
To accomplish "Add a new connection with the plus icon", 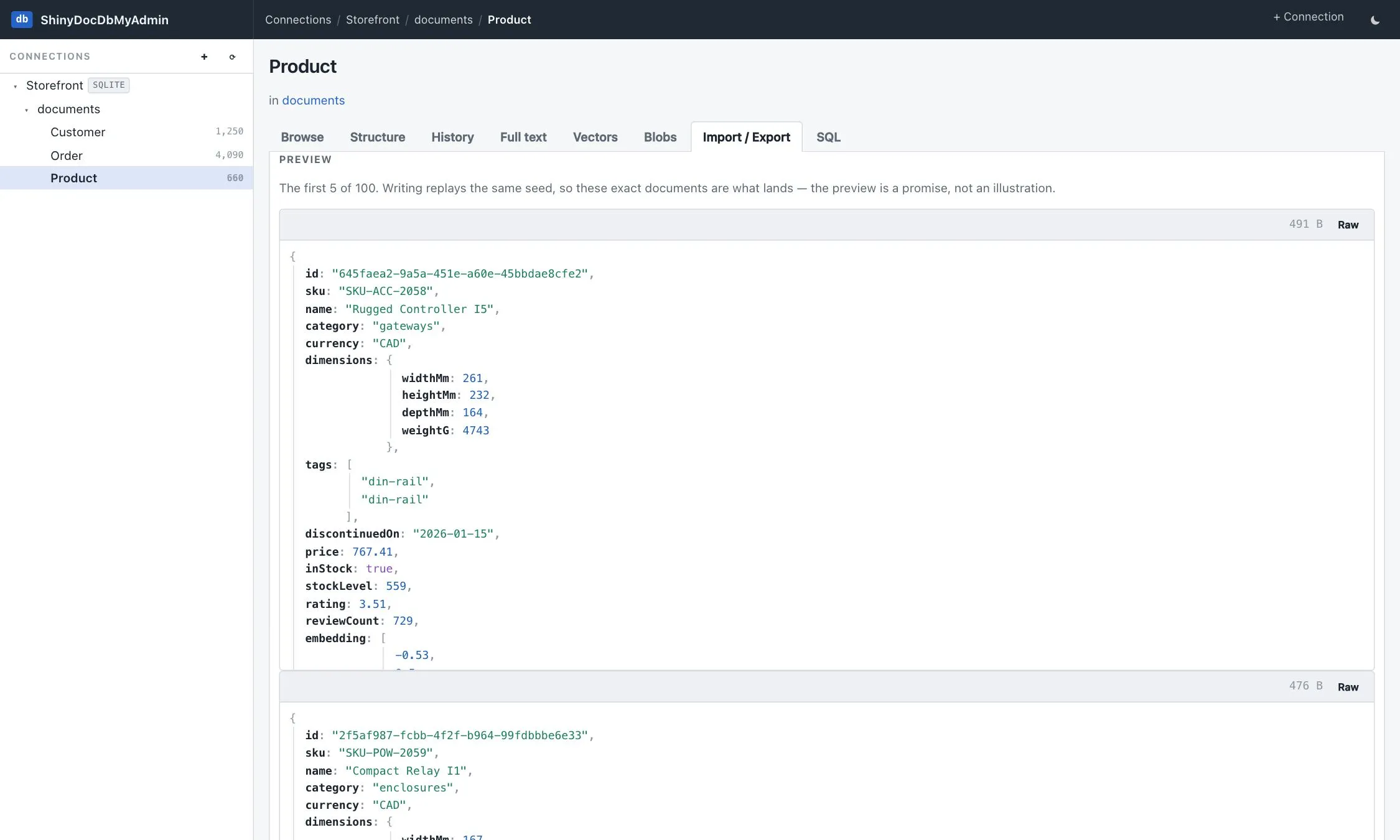I will tap(204, 57).
